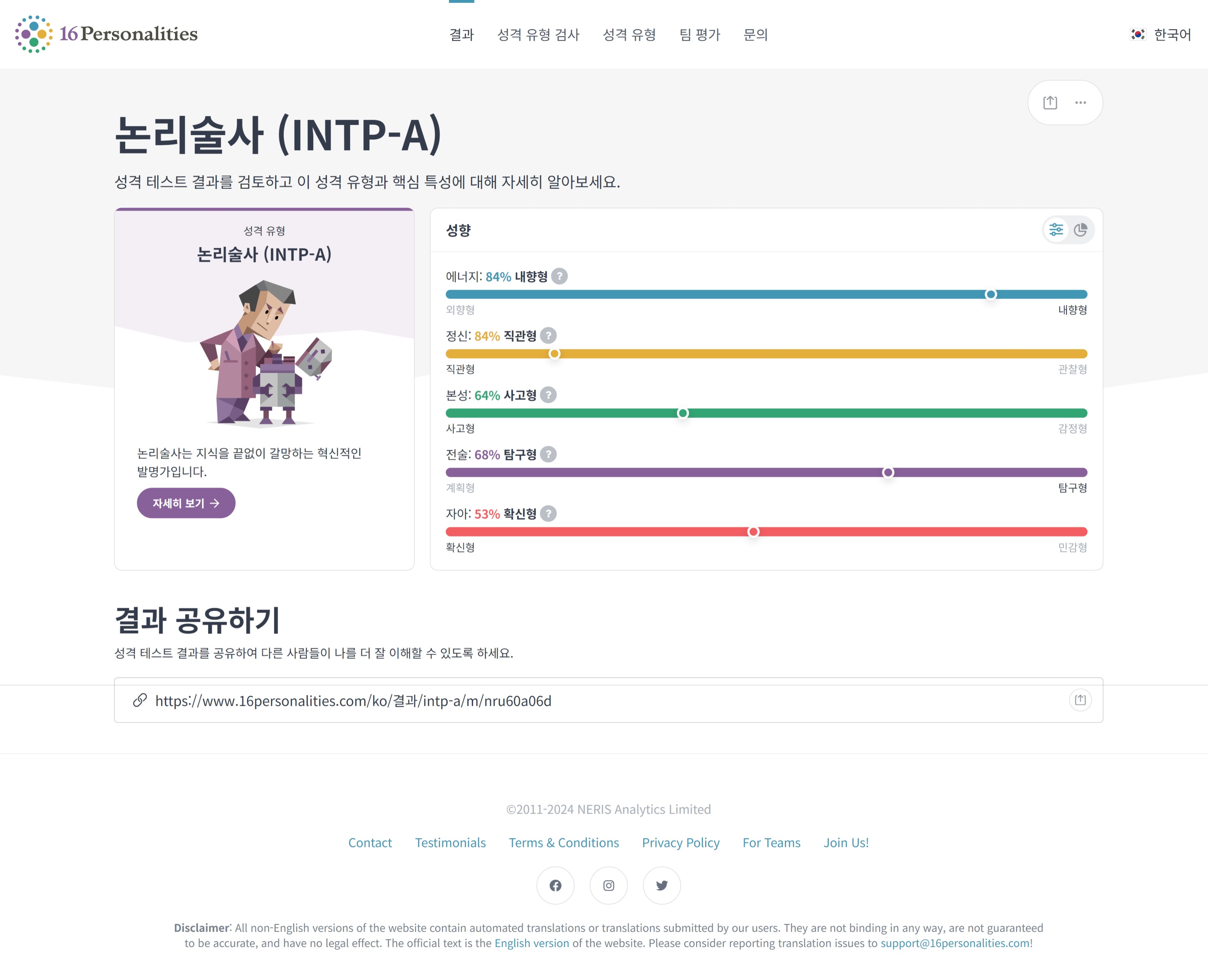Click help icon next to 확신형
Image resolution: width=1208 pixels, height=980 pixels.
coord(548,514)
